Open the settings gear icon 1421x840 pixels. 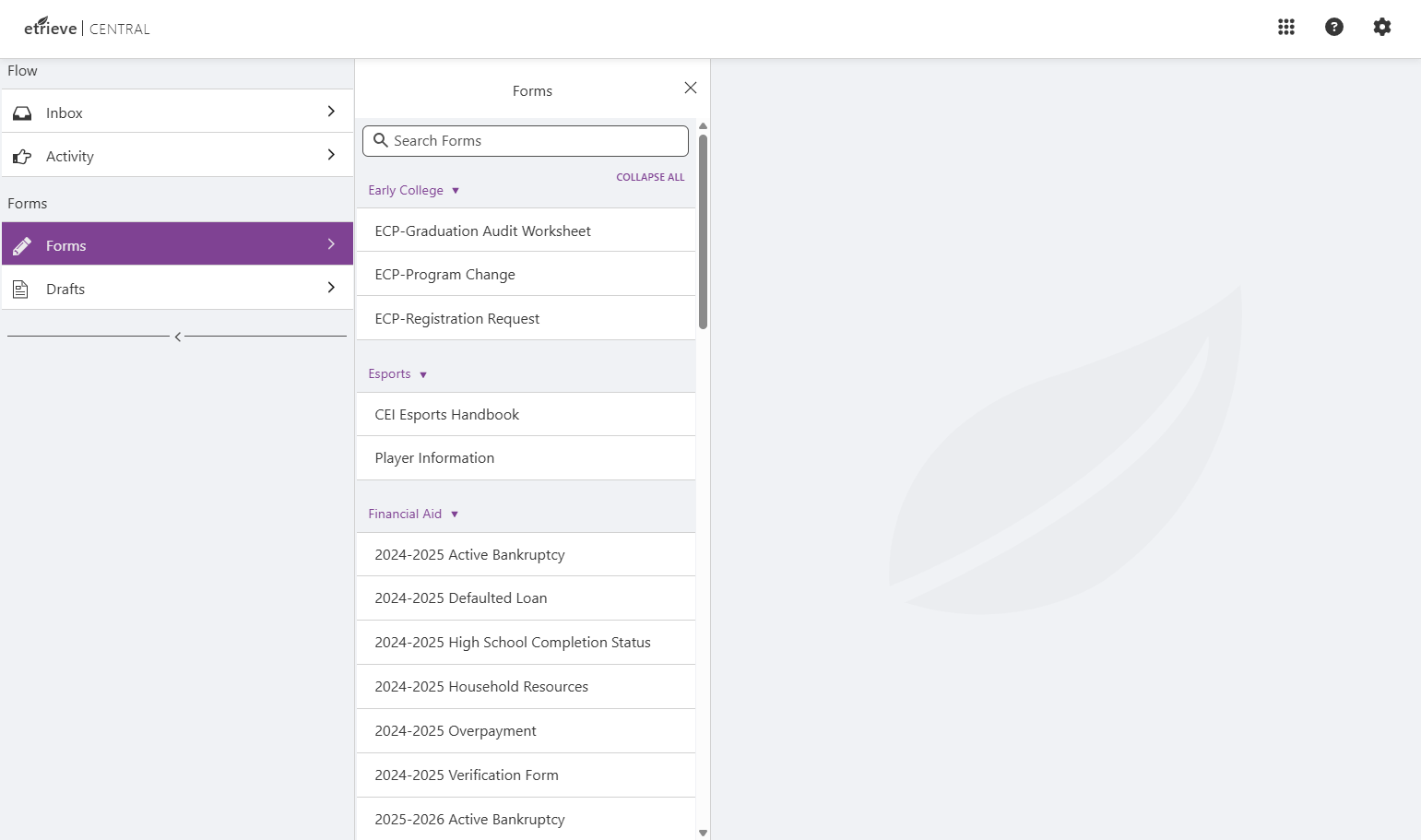(1382, 27)
